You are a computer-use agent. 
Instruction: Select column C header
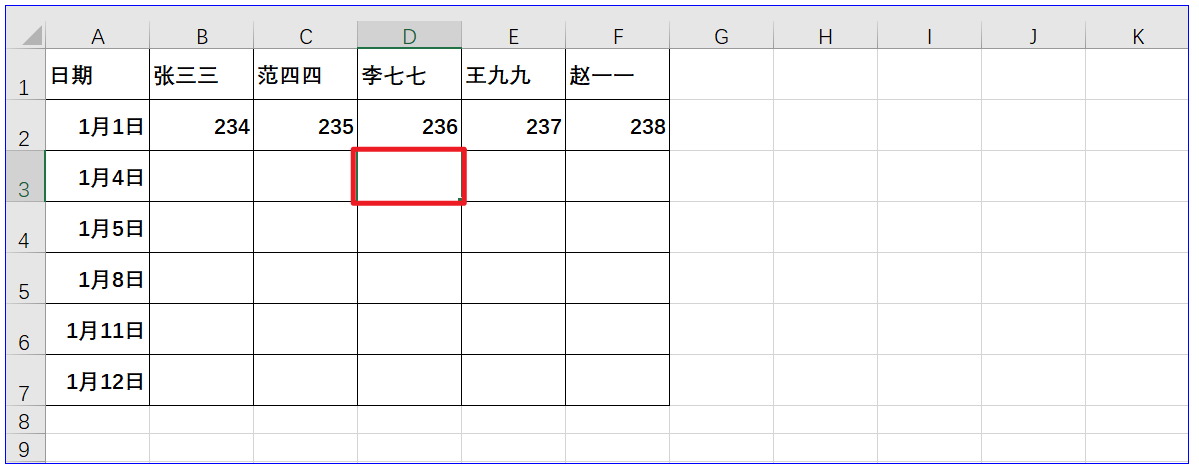coord(305,35)
